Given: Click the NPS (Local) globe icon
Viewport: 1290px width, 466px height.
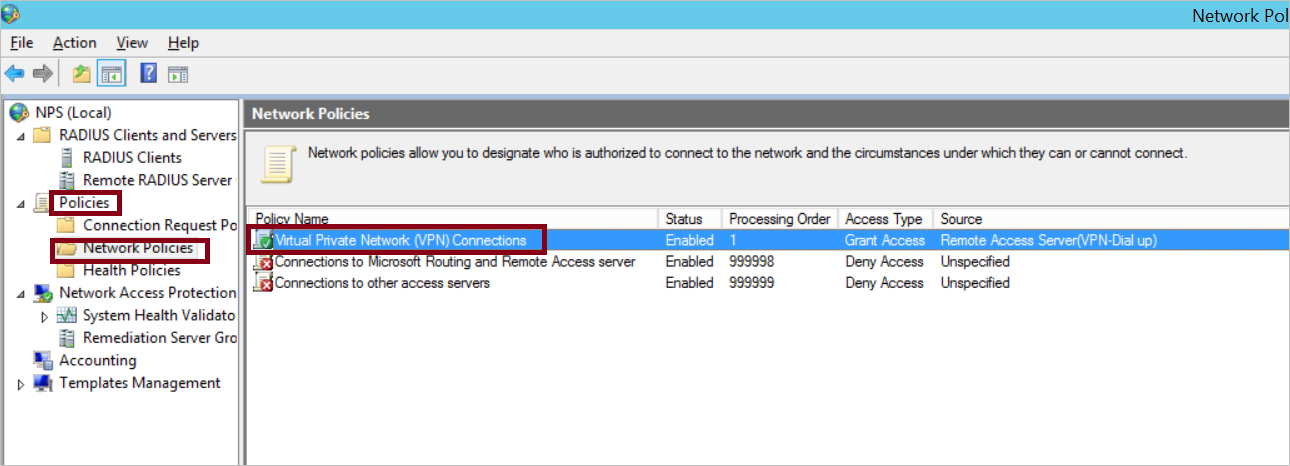Looking at the screenshot, I should click(19, 113).
